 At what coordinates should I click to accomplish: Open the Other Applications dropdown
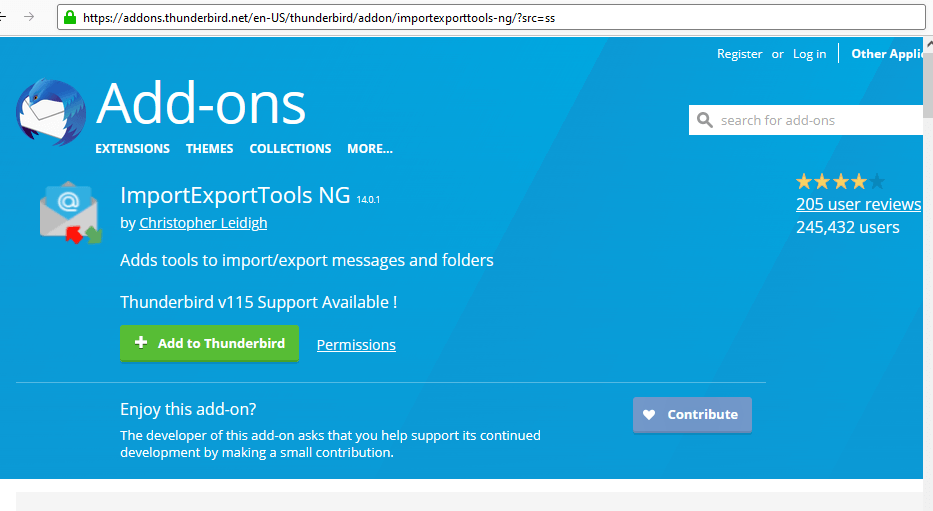(x=887, y=54)
